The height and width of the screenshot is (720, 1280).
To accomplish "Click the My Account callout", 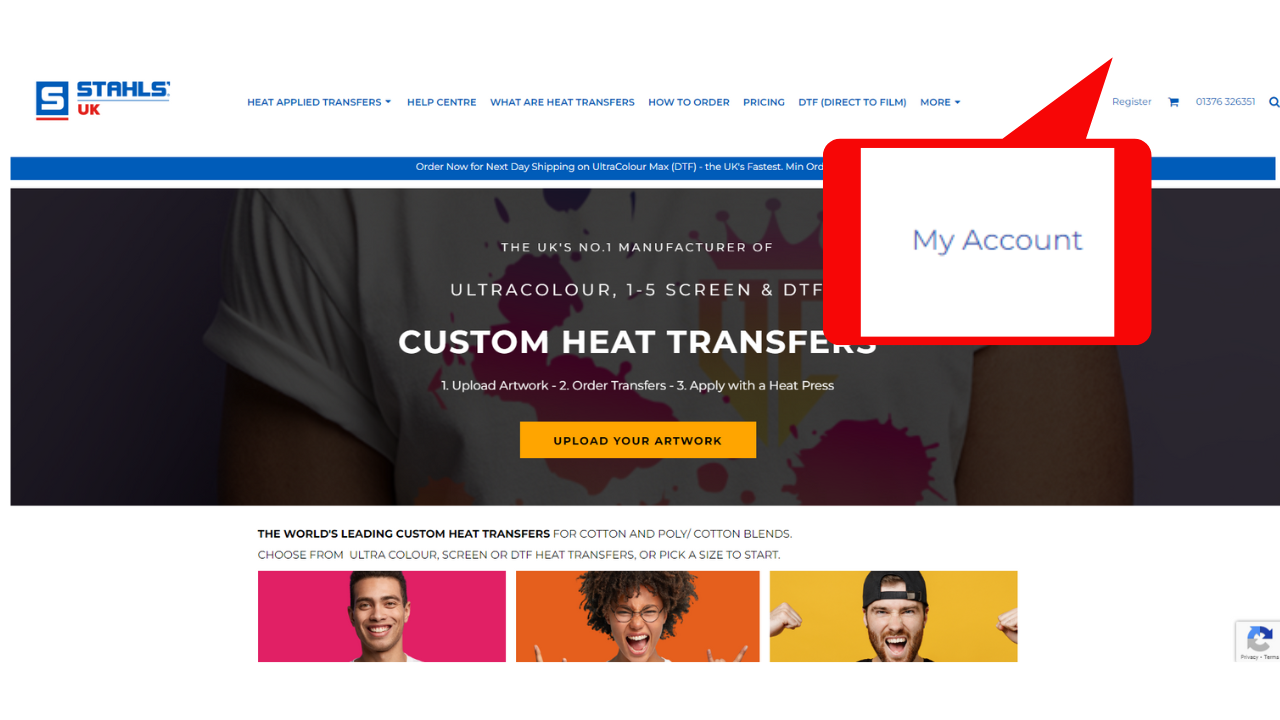I will [x=997, y=241].
